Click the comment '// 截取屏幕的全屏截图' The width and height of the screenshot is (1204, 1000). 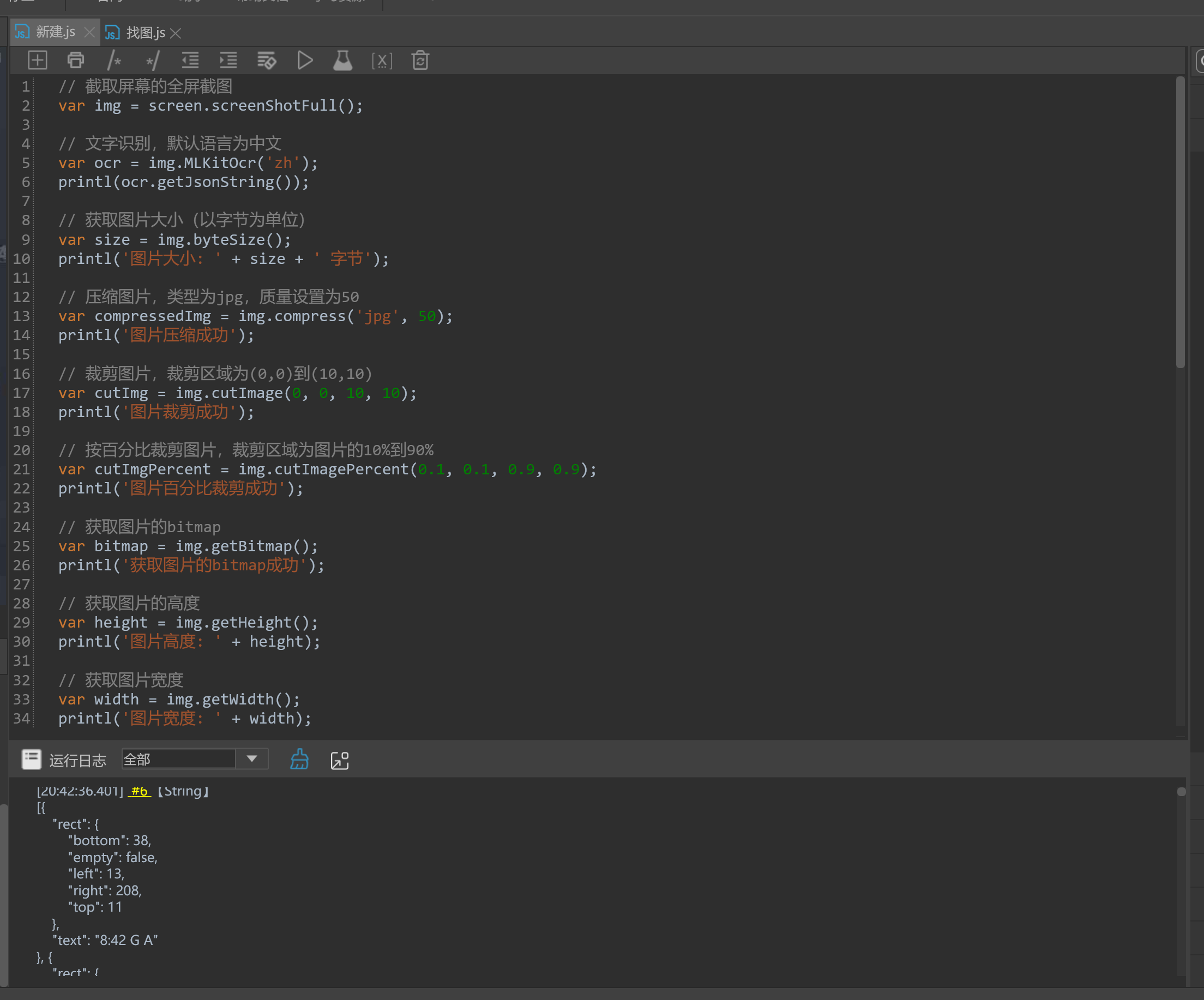click(145, 87)
